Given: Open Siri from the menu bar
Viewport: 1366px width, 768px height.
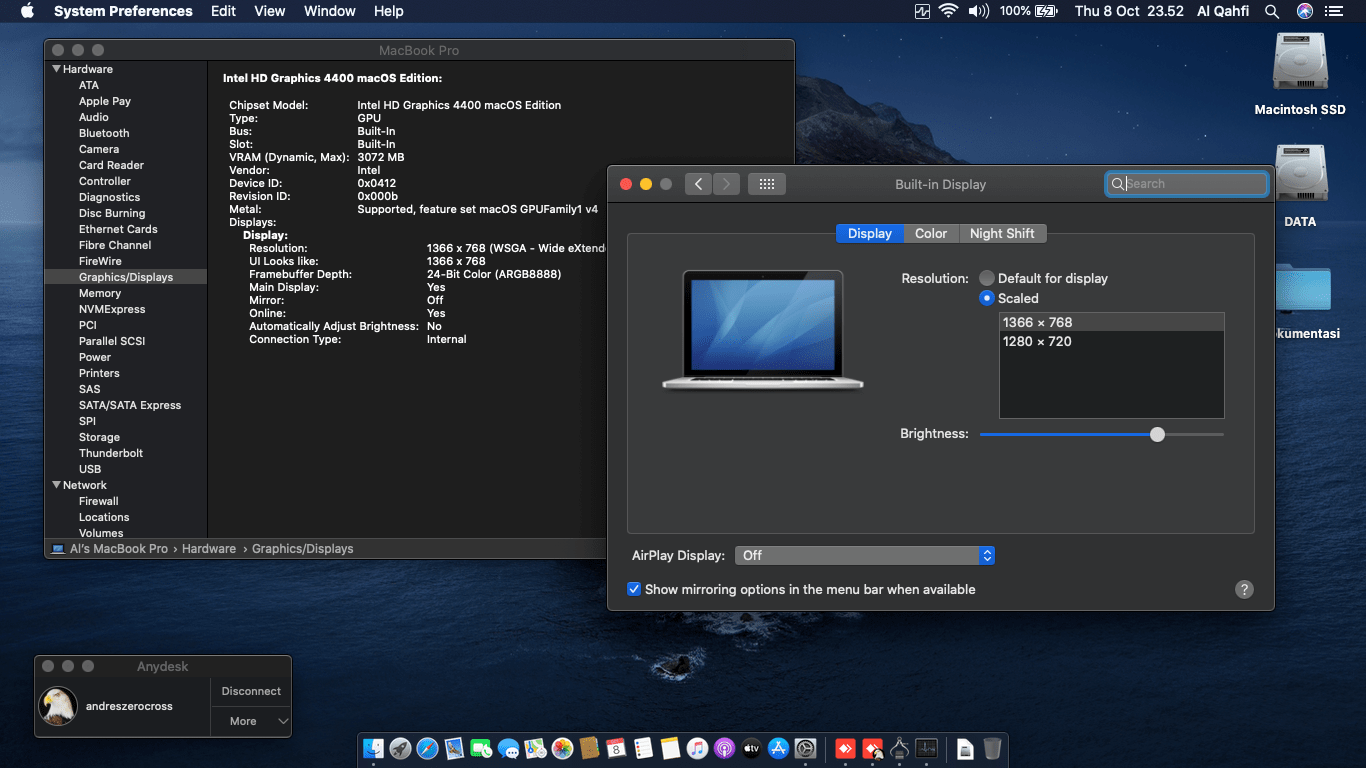Looking at the screenshot, I should 1304,11.
